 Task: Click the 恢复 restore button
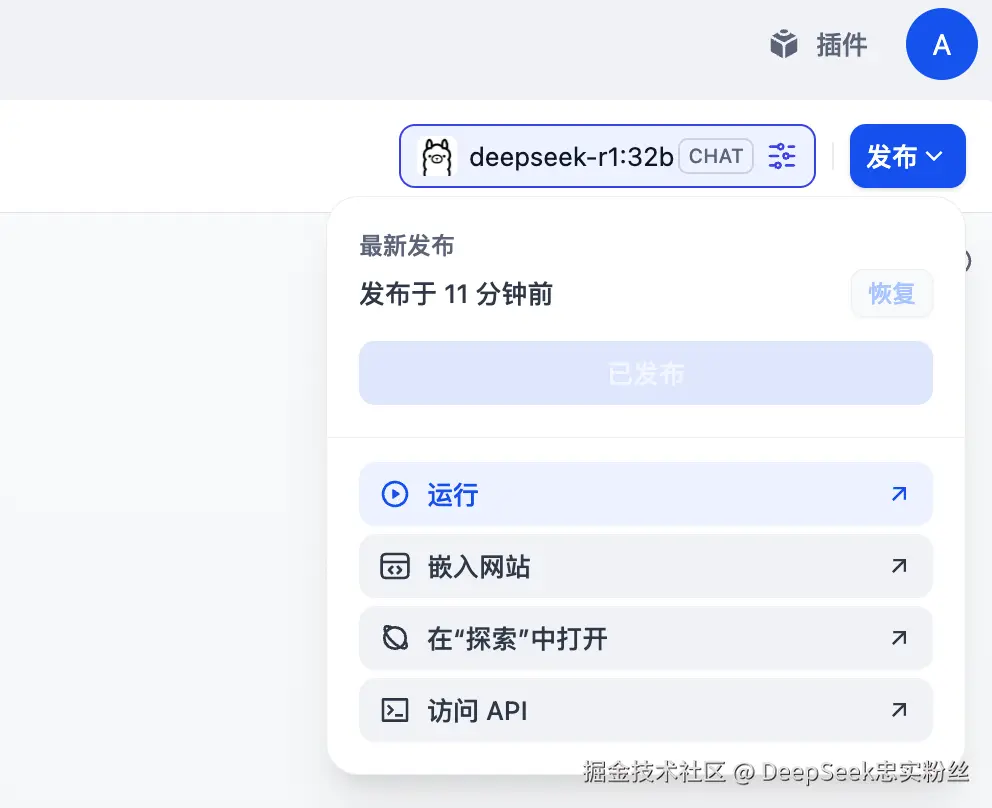[x=891, y=294]
